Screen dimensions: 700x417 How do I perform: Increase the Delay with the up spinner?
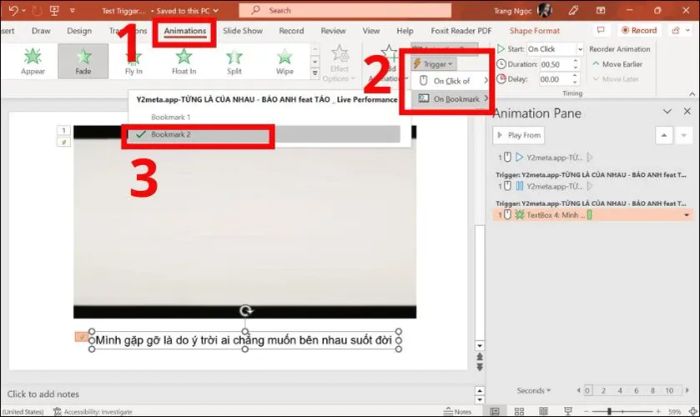(575, 76)
